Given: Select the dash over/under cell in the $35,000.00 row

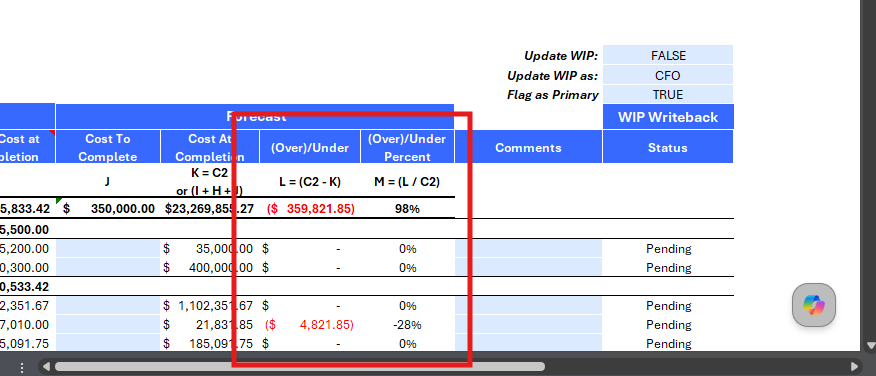Looking at the screenshot, I should pos(310,249).
